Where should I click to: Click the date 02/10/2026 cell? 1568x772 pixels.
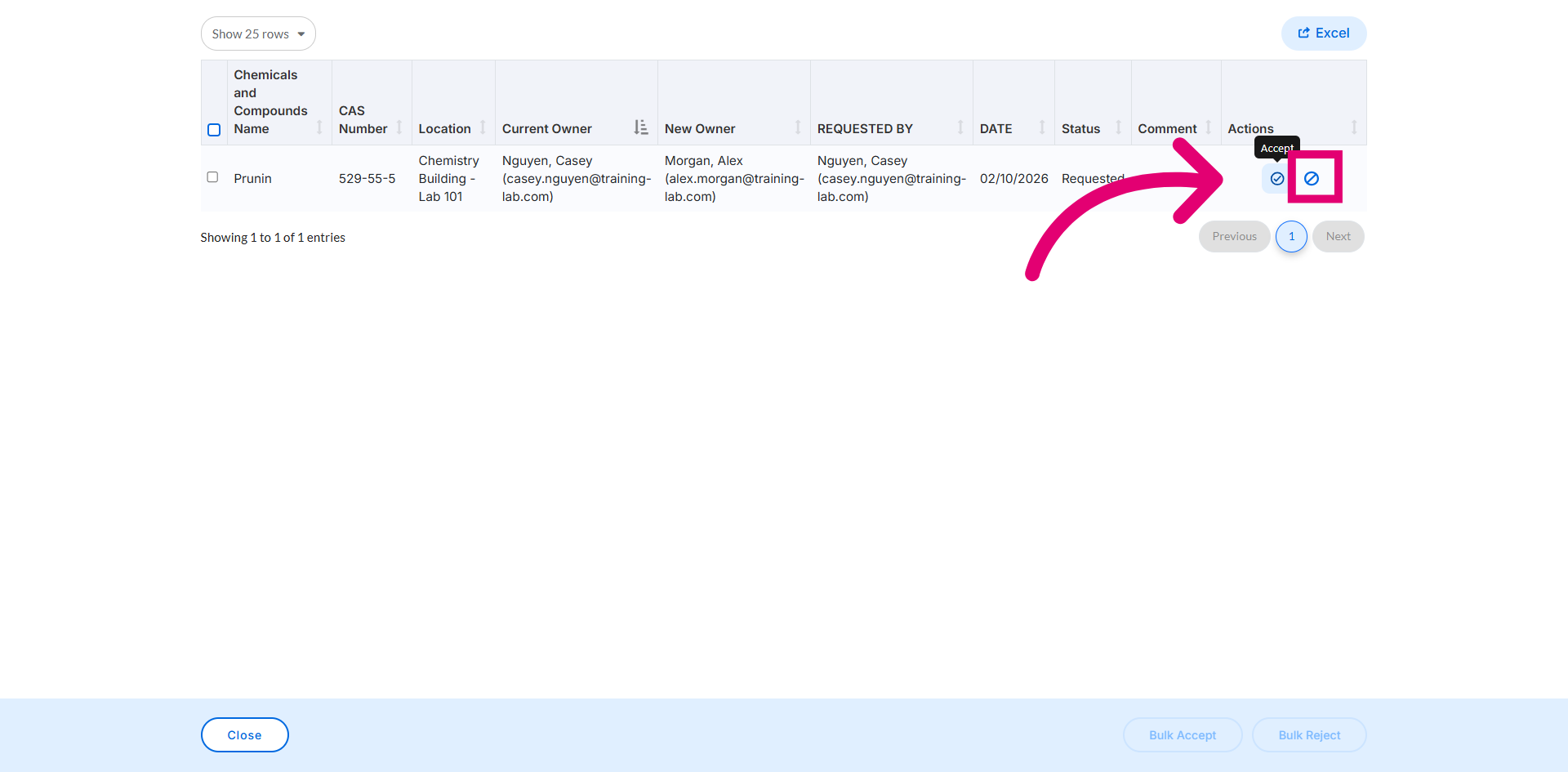coord(1013,178)
